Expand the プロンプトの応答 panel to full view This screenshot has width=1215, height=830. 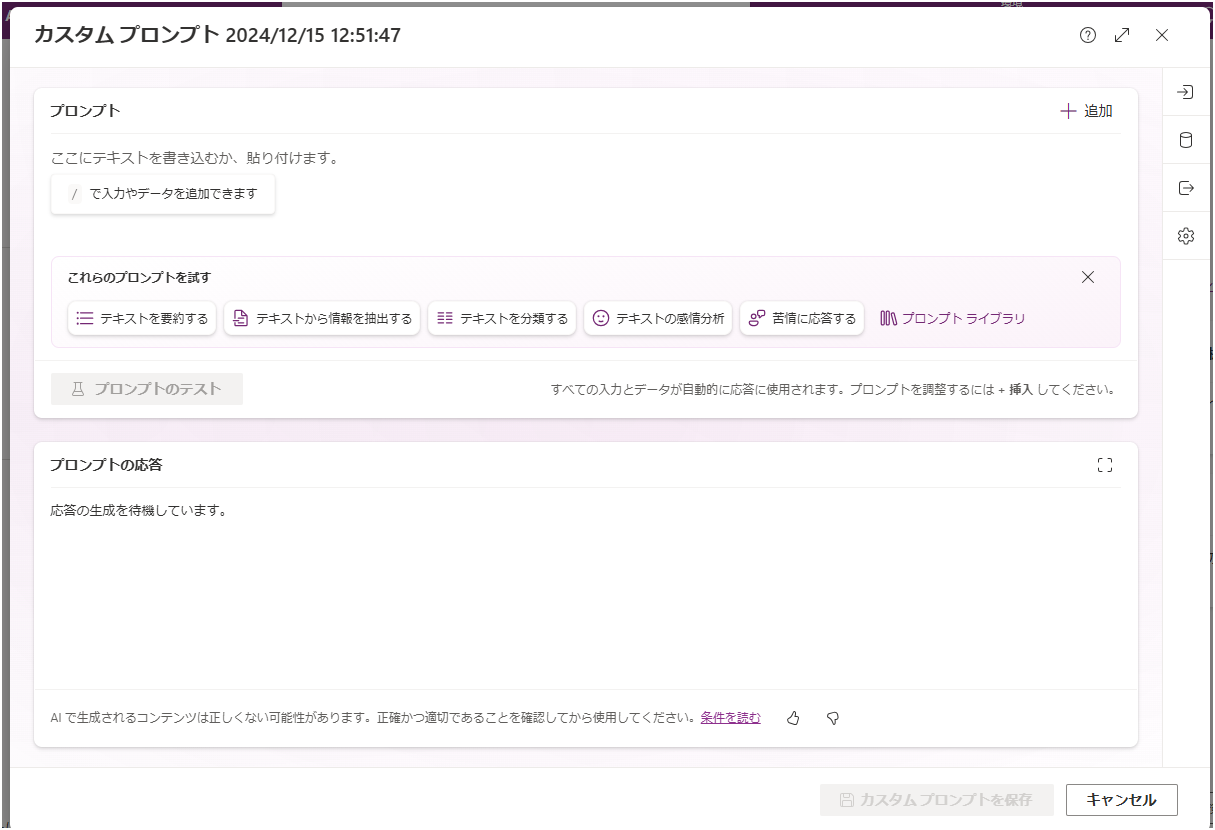tap(1104, 465)
